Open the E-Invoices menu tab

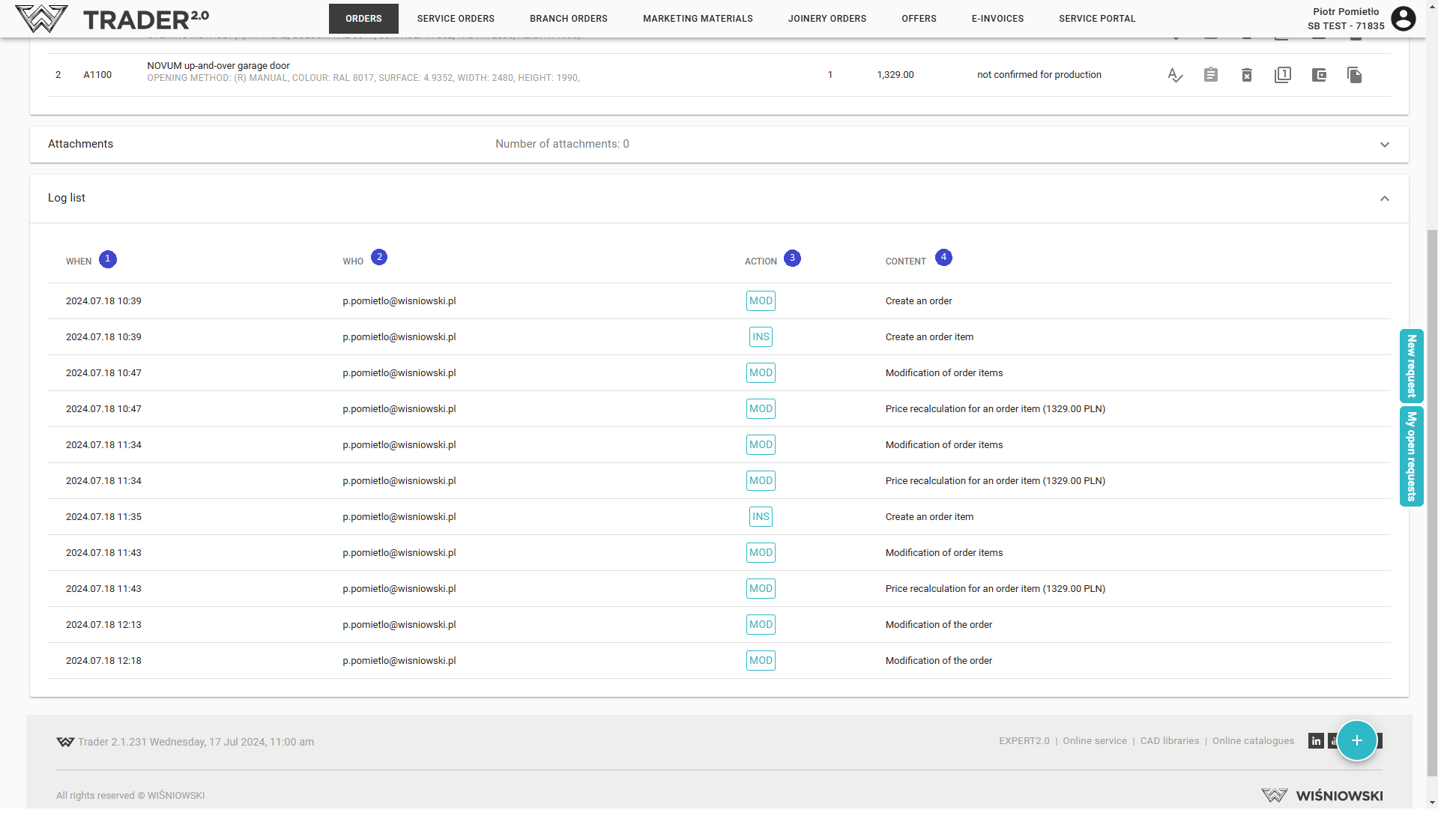[x=997, y=19]
